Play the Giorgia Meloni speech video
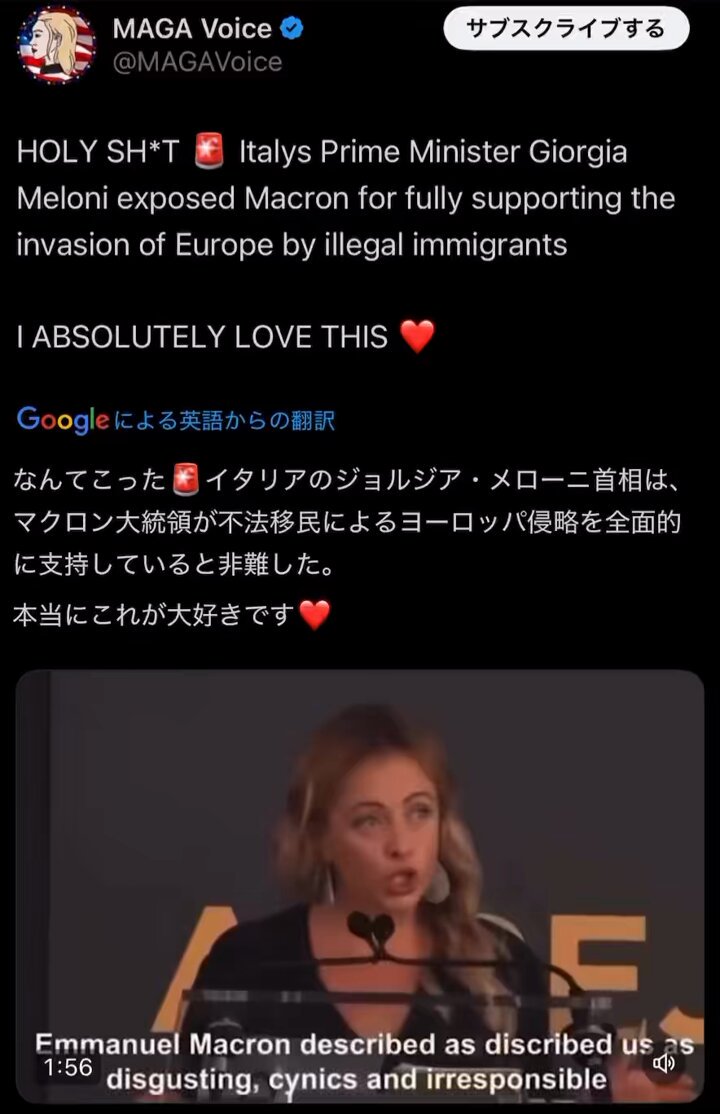The width and height of the screenshot is (720, 1114). click(x=360, y=885)
